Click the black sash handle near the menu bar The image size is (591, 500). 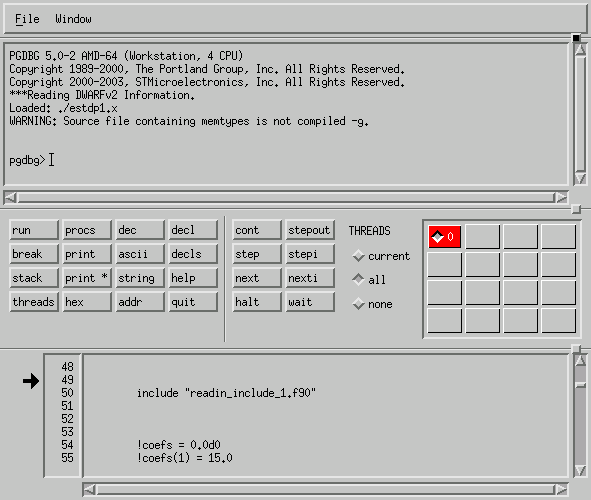click(576, 38)
